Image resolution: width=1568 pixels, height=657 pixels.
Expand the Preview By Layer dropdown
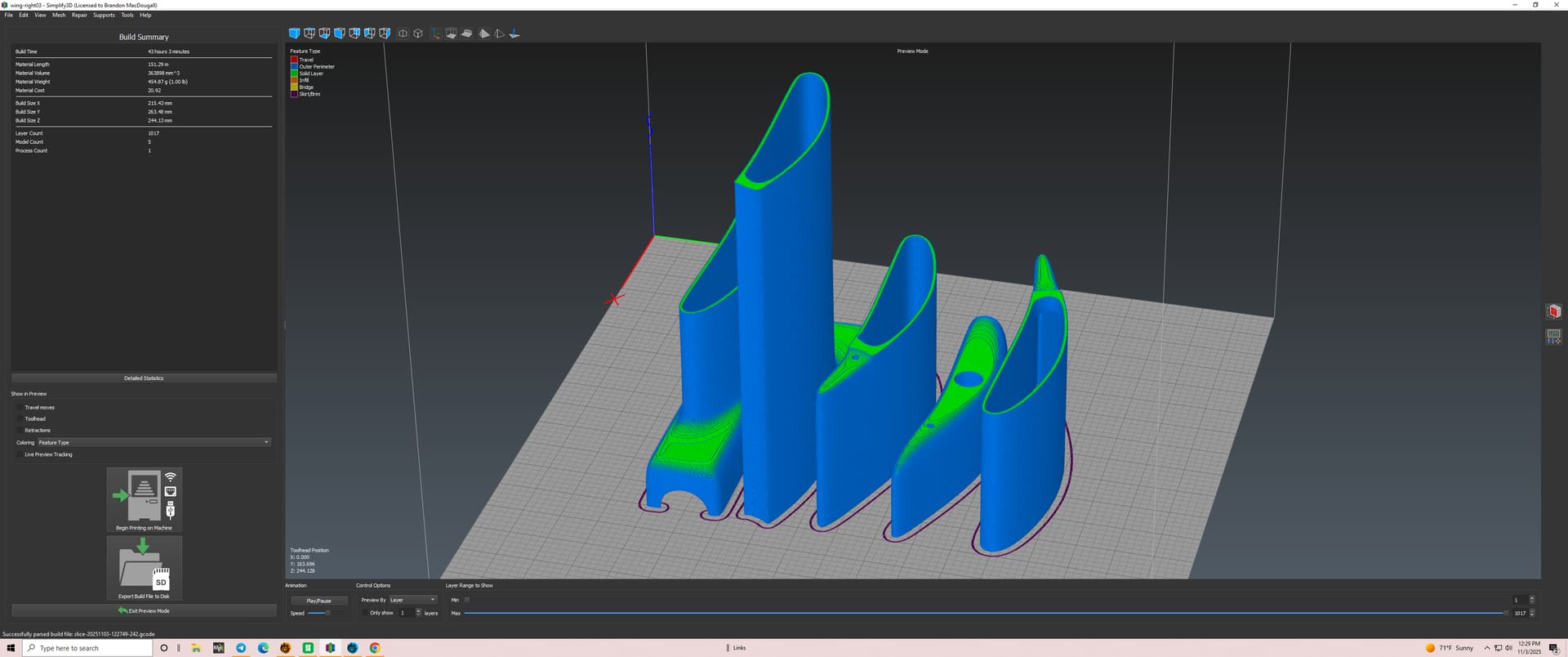pyautogui.click(x=412, y=600)
